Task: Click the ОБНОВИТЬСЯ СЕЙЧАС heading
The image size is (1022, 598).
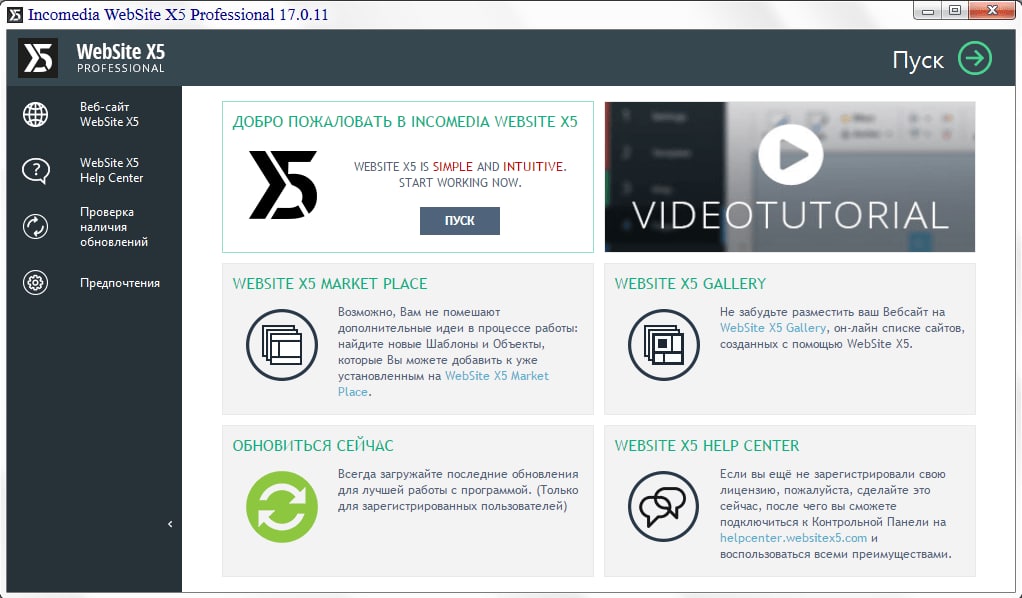Action: [x=313, y=445]
